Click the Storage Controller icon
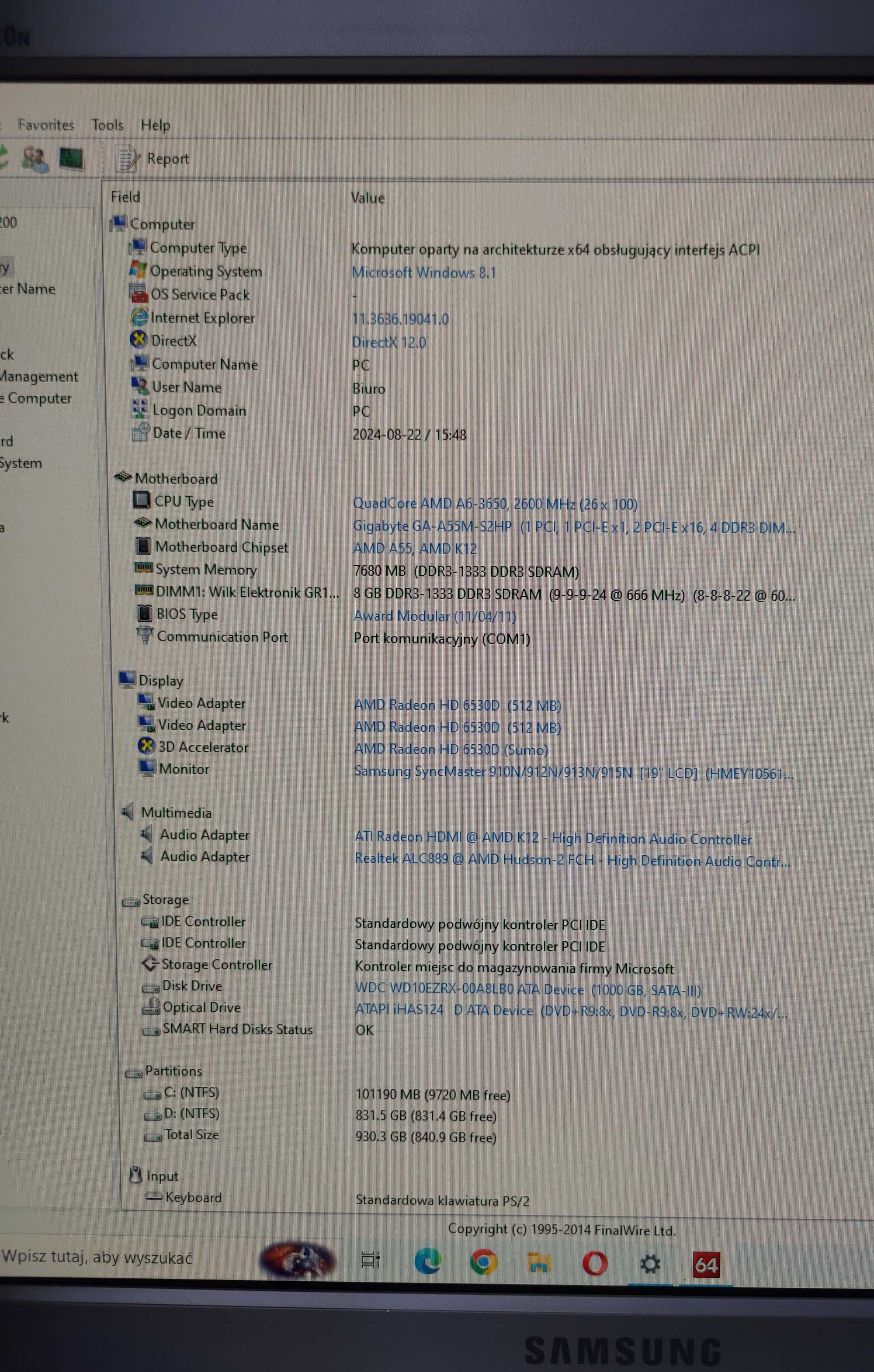The image size is (874, 1372). pyautogui.click(x=150, y=964)
